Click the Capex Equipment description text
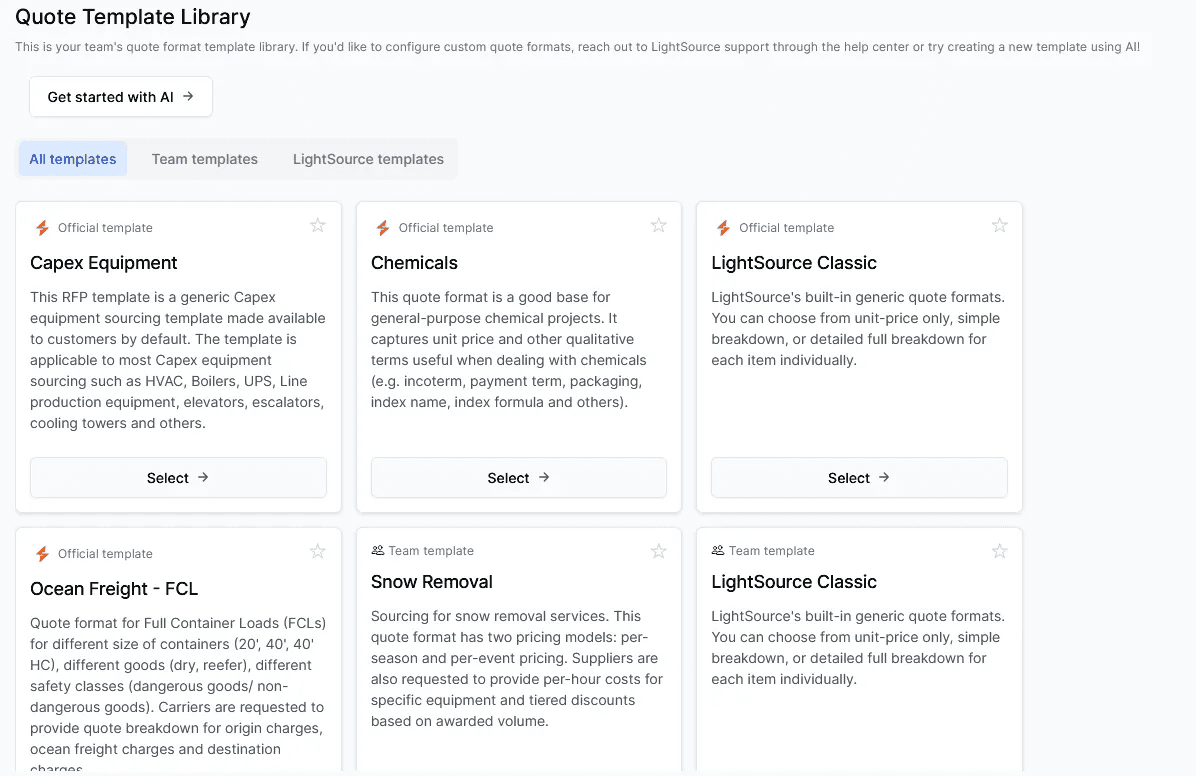1196x776 pixels. tap(178, 360)
